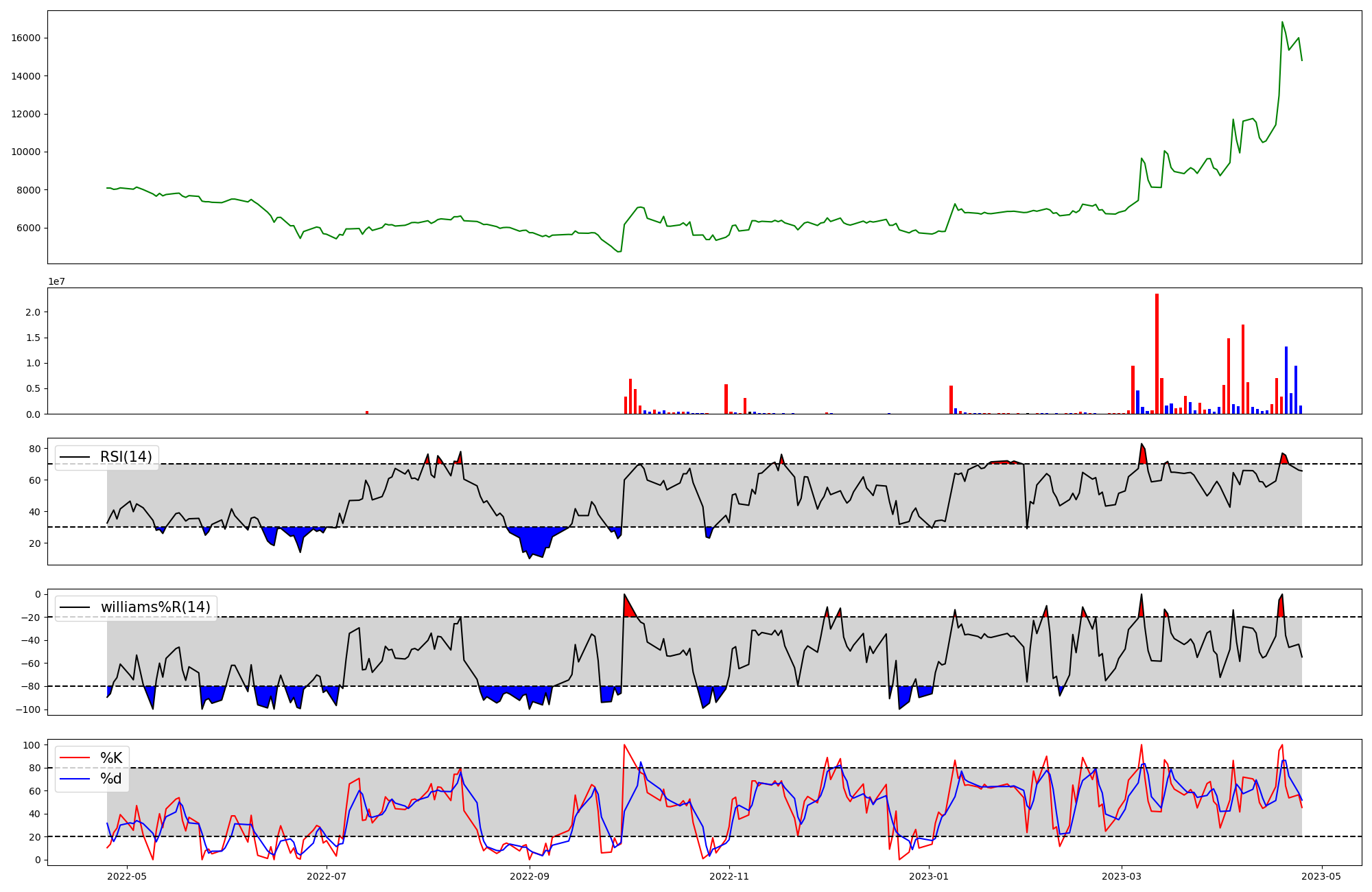Click the 1e7 volume scale label

56,281
